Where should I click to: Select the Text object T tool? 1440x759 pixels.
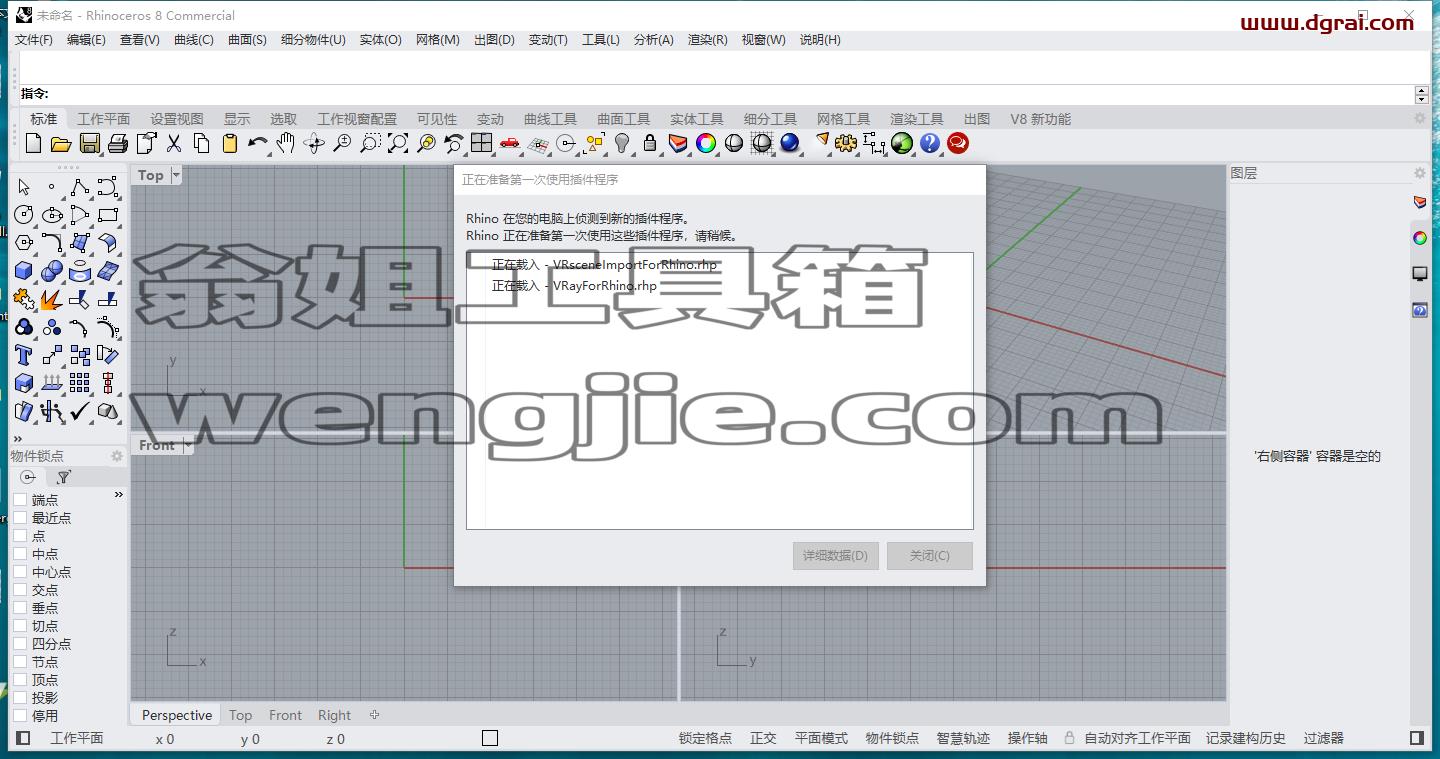pyautogui.click(x=24, y=355)
